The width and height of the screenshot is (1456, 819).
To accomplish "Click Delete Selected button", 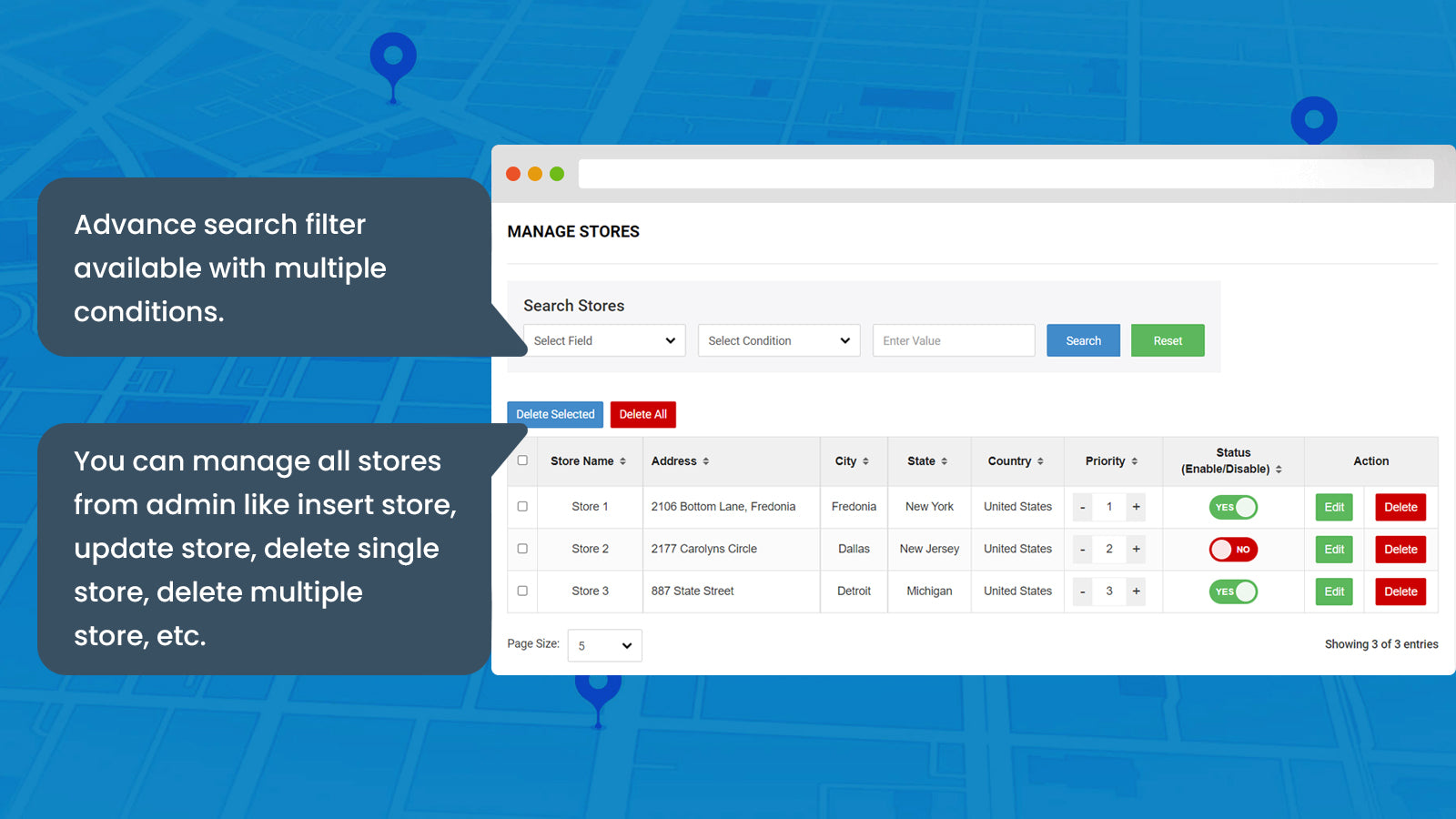I will click(555, 414).
